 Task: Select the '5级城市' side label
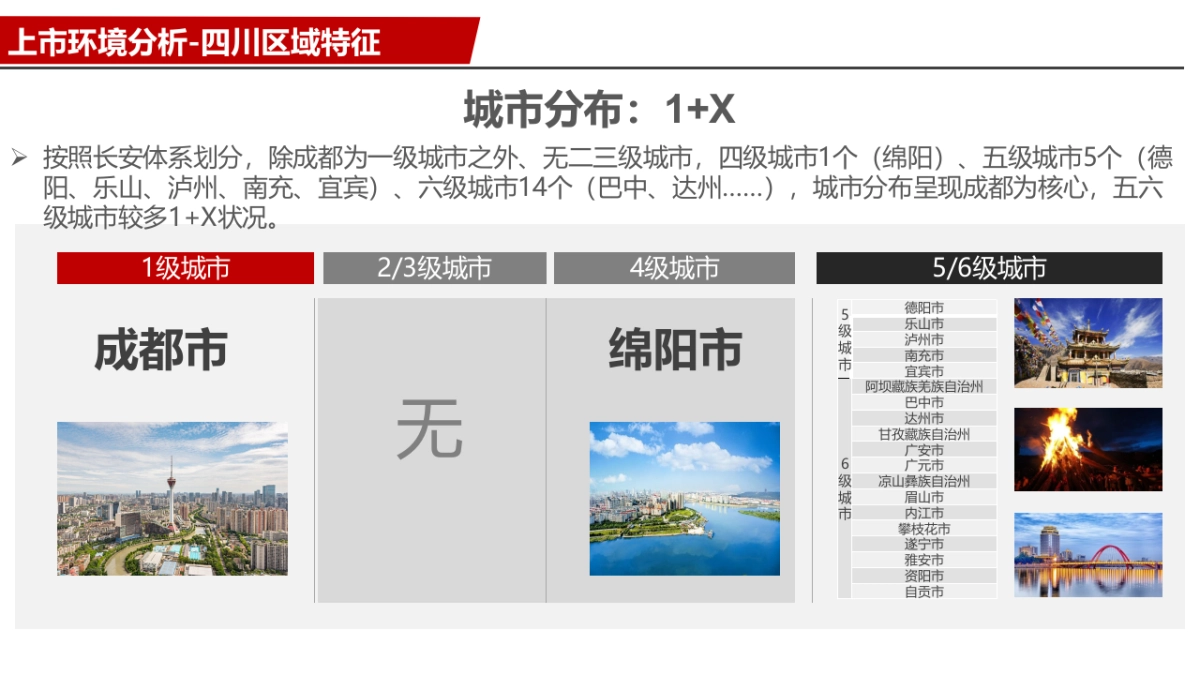point(843,340)
